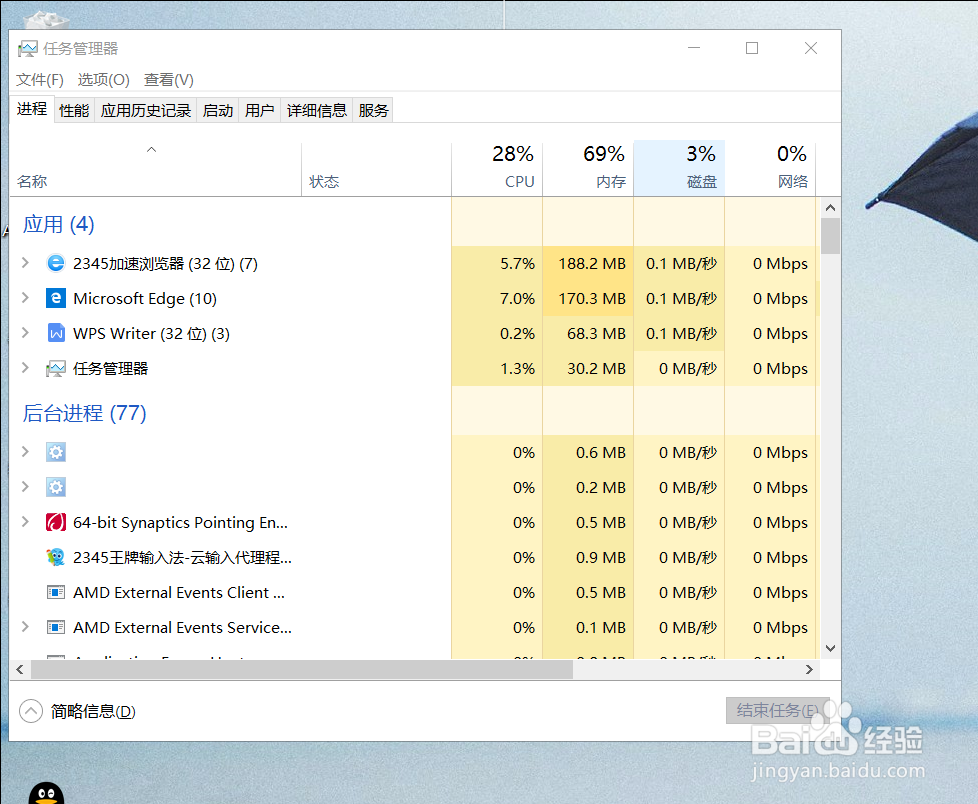
Task: Sort by the 内存 column header
Action: pyautogui.click(x=588, y=169)
